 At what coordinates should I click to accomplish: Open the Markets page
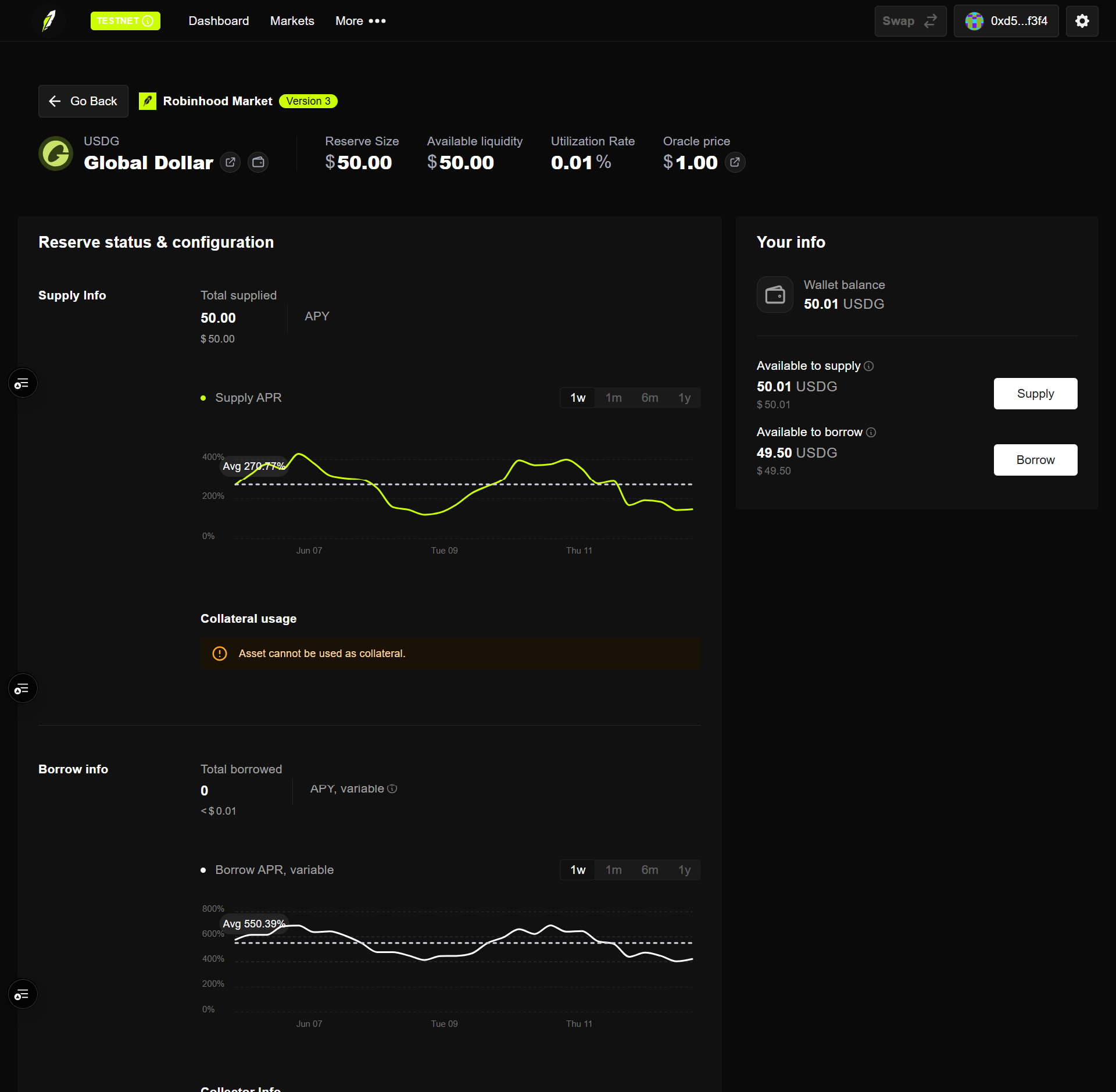click(x=292, y=21)
